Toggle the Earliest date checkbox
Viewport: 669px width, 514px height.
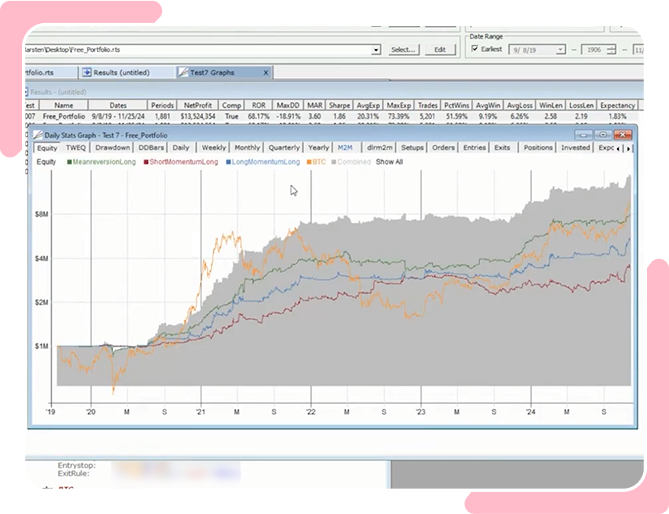tap(474, 49)
